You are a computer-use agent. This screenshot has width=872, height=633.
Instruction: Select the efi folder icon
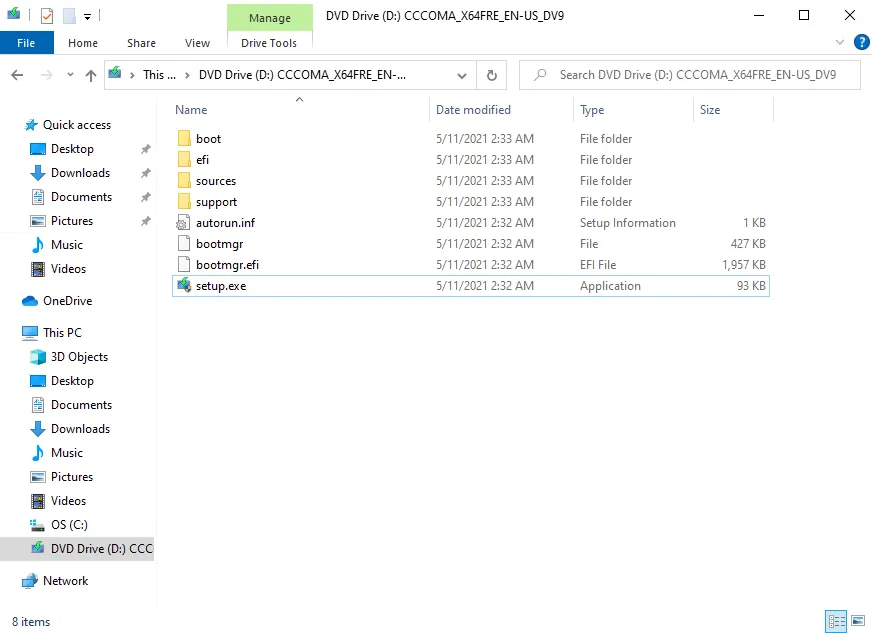[x=184, y=160]
